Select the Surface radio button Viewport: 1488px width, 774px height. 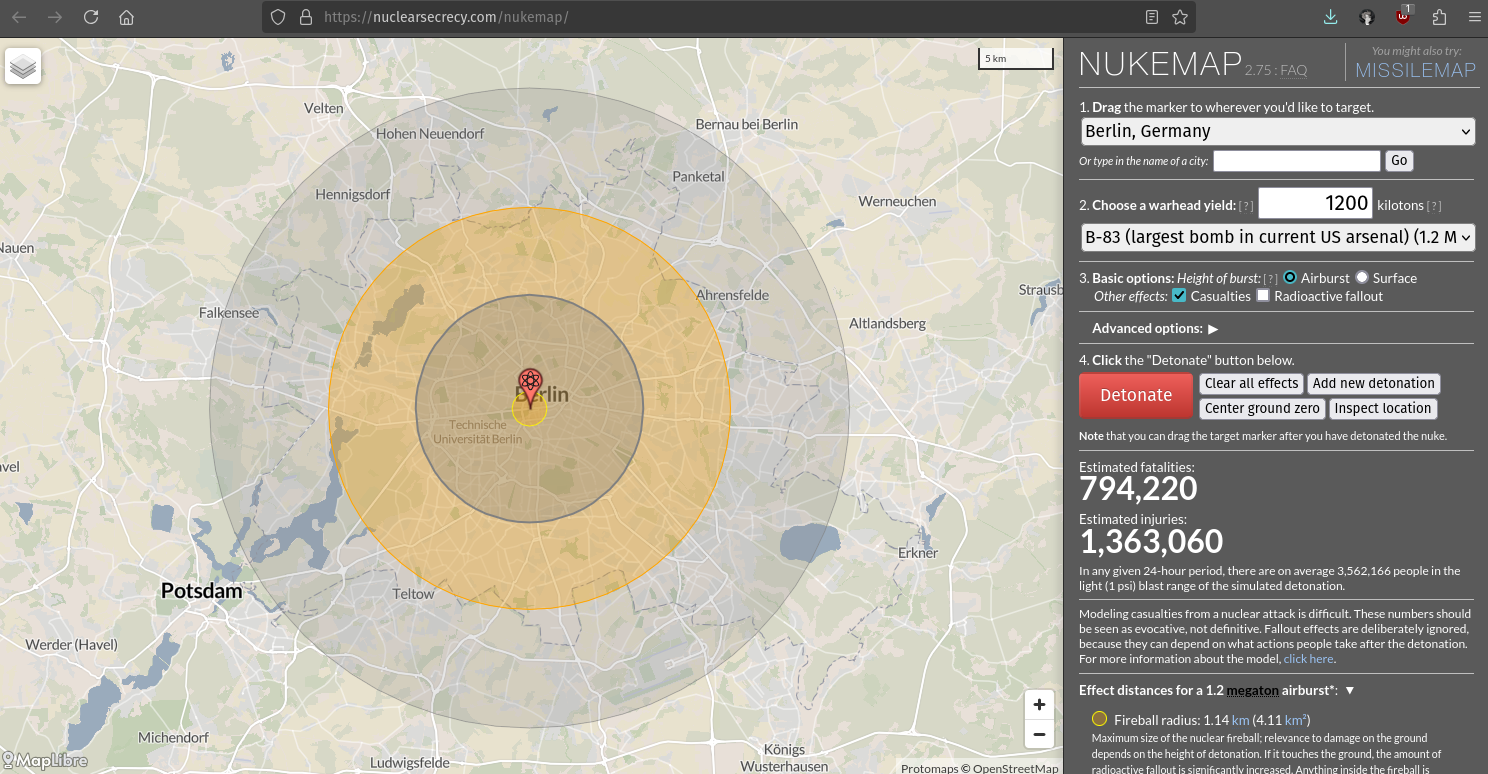1362,277
